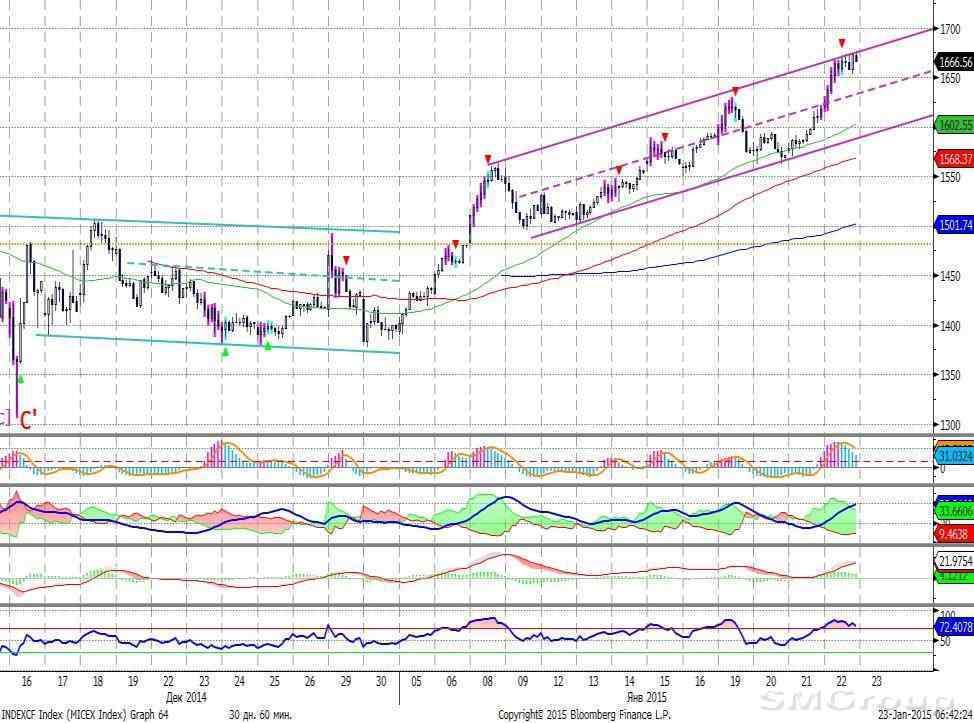974x723 pixels.
Task: Click the date label 12 on the time axis
Action: 558,681
